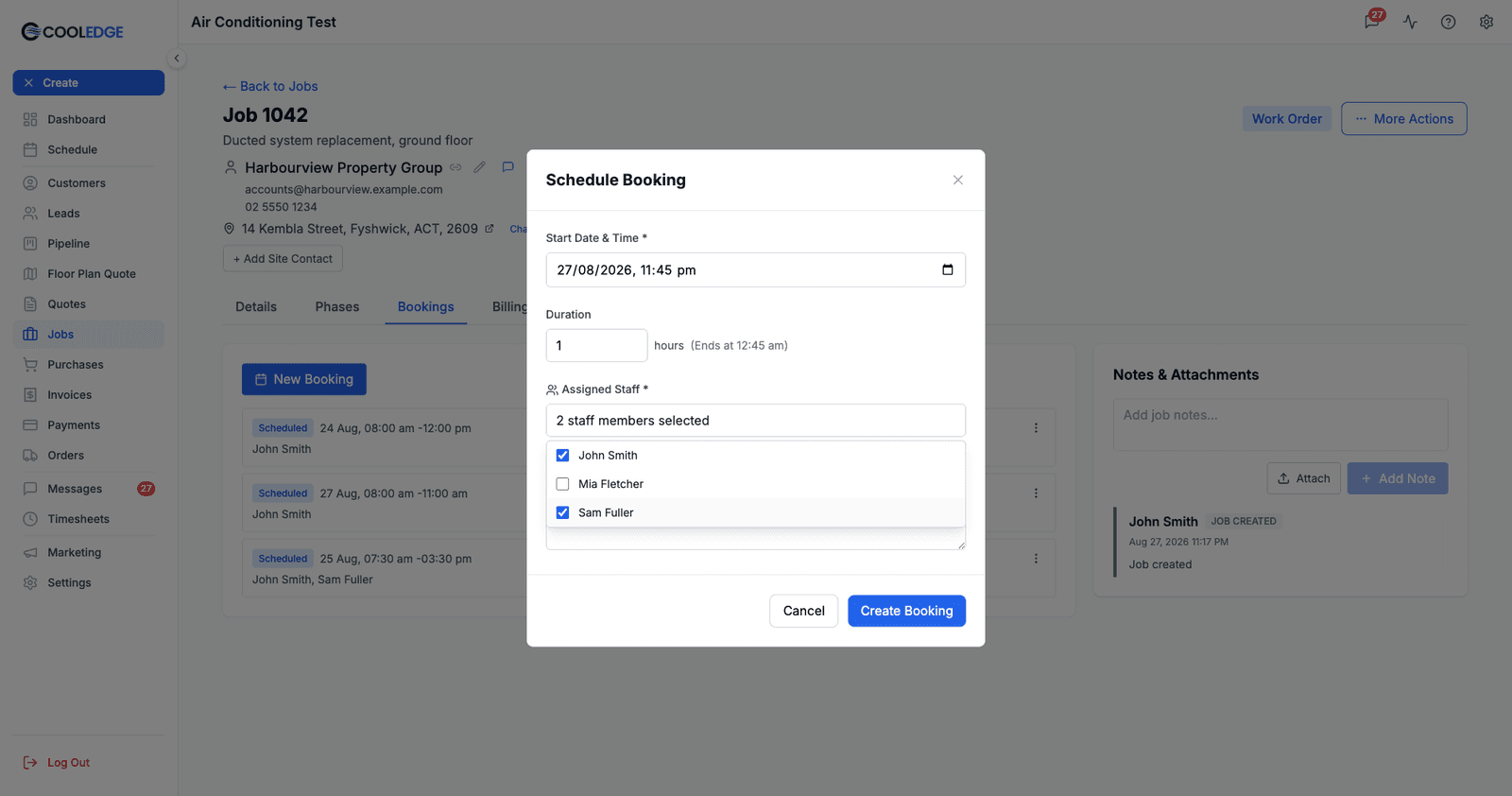1512x796 pixels.
Task: Click the Start Date & Time field
Action: pos(756,269)
